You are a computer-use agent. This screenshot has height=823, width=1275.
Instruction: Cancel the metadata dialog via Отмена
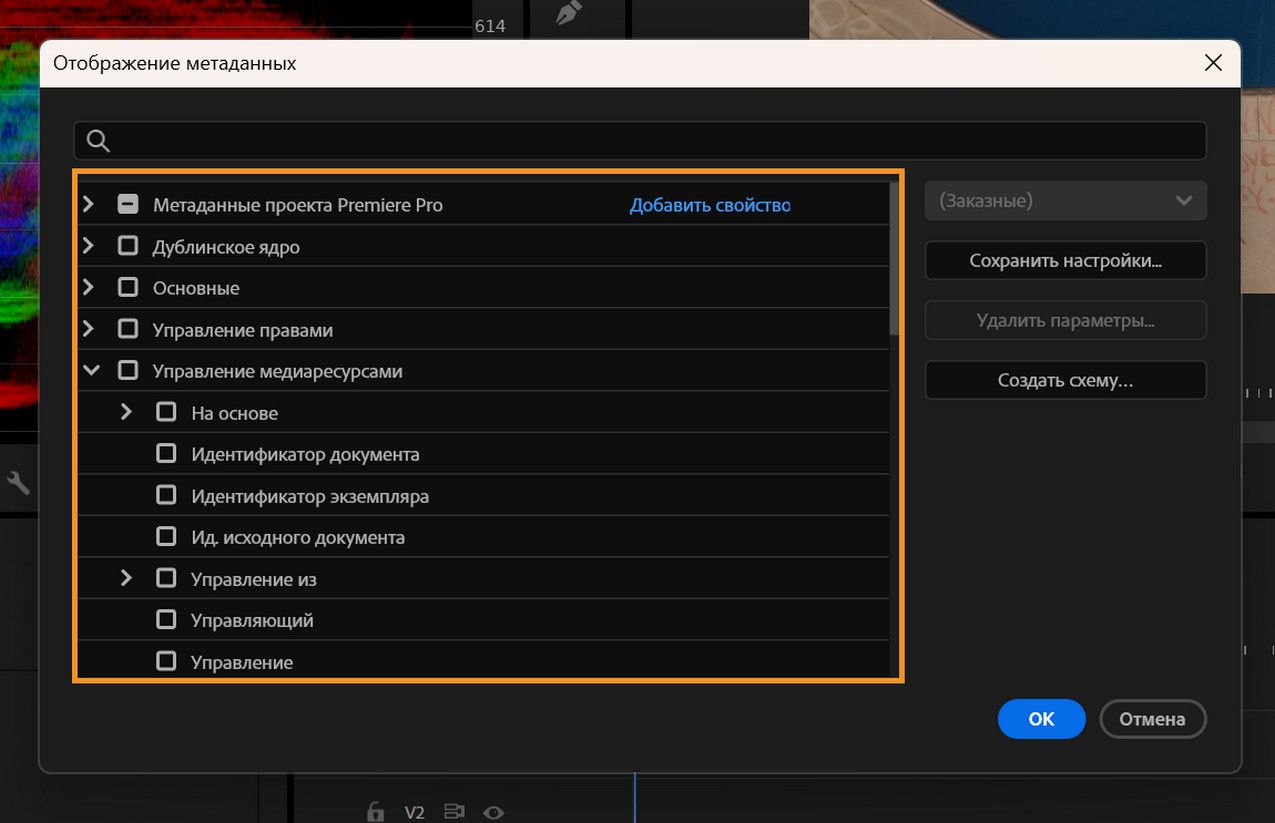pos(1152,719)
